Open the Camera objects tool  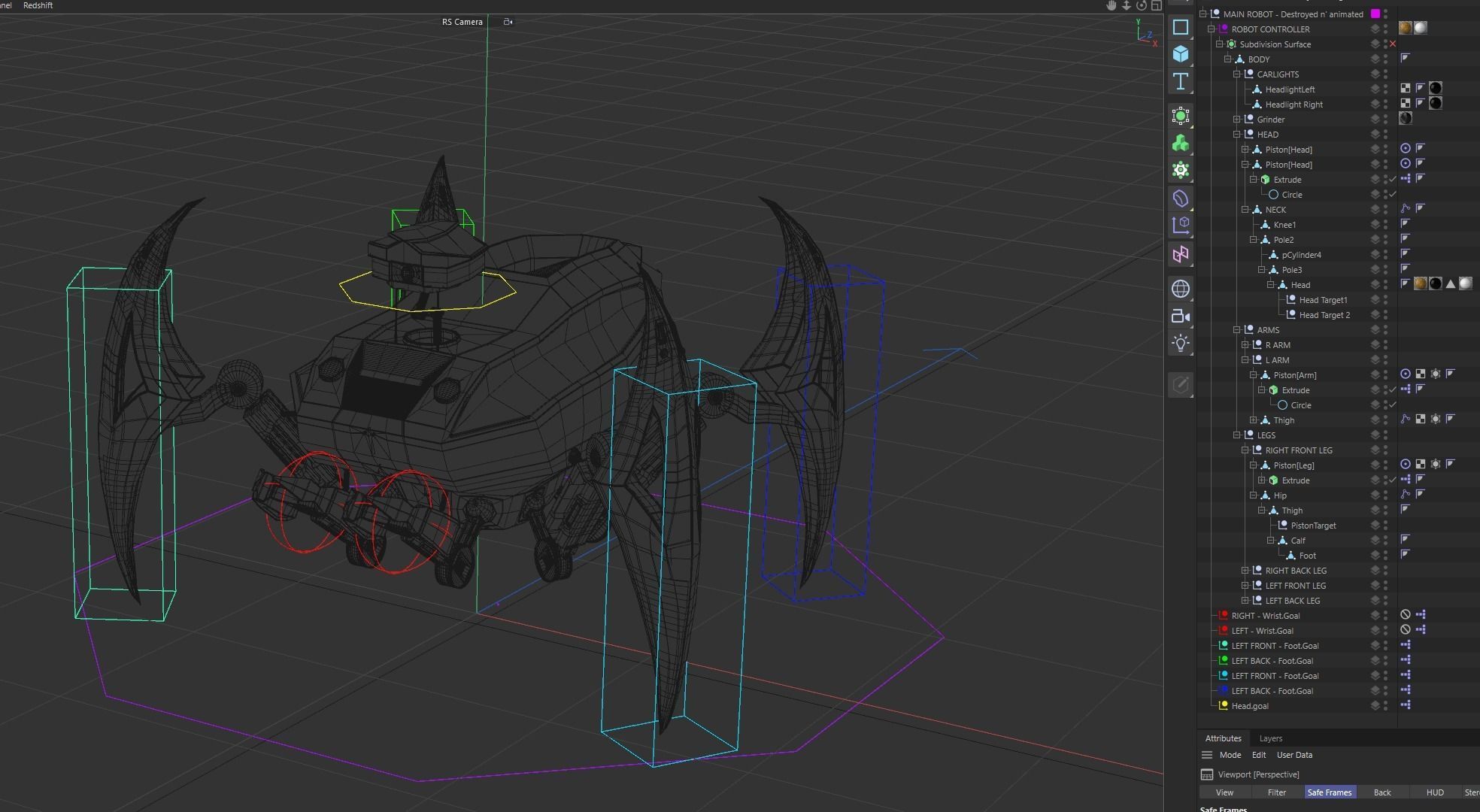coord(1180,316)
